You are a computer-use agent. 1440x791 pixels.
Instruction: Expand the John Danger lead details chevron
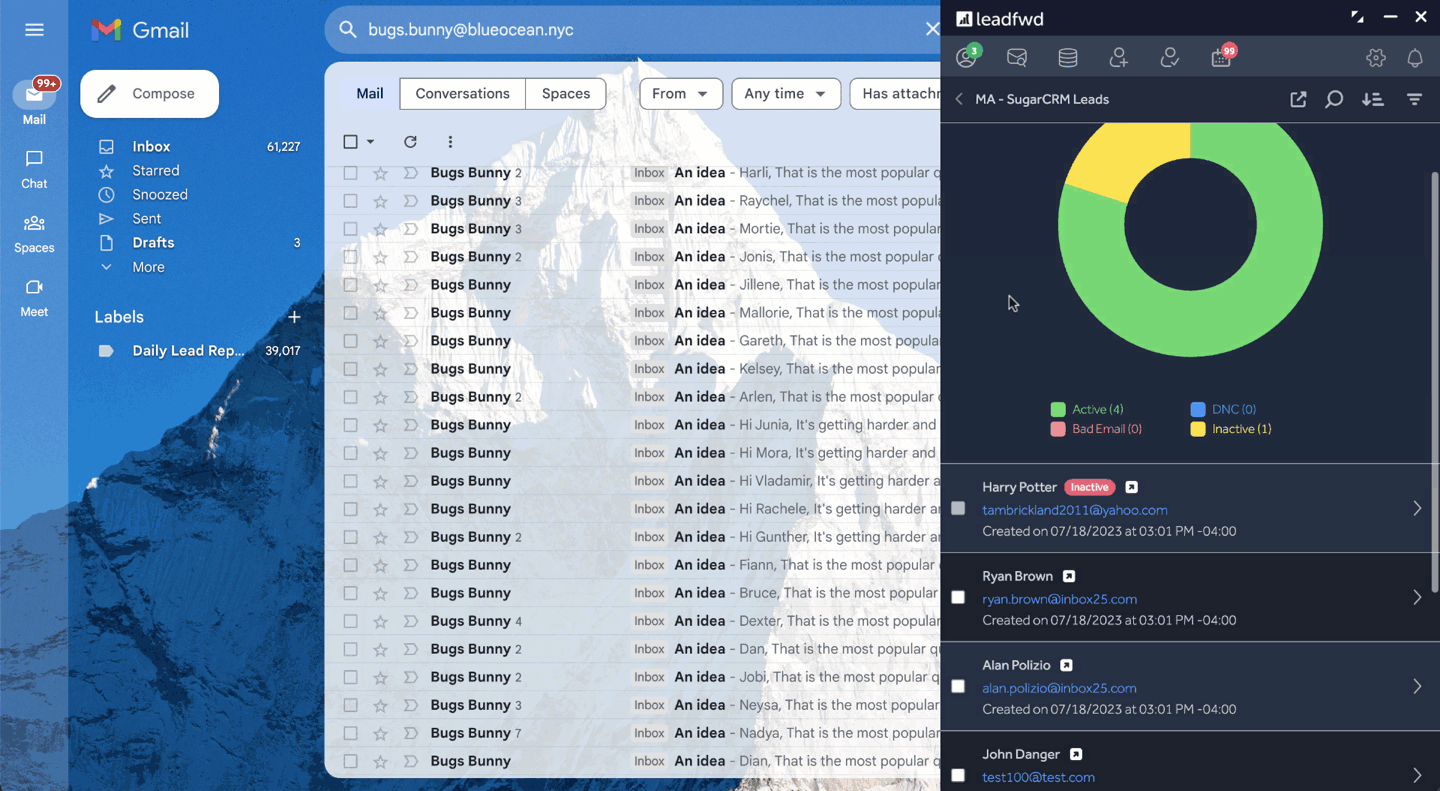(x=1417, y=775)
